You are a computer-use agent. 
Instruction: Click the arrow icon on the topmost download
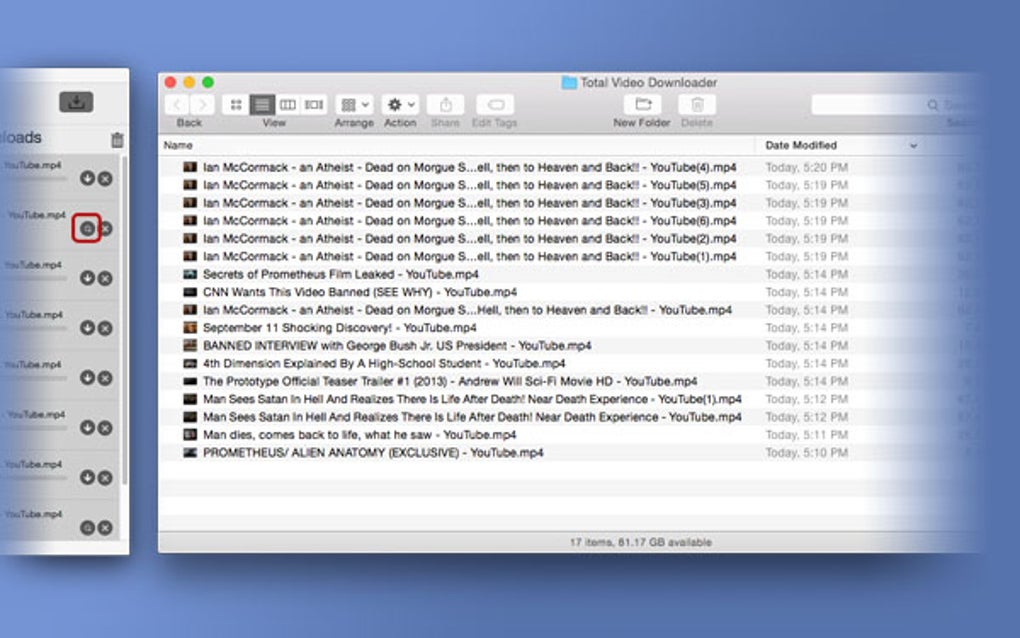pyautogui.click(x=87, y=178)
